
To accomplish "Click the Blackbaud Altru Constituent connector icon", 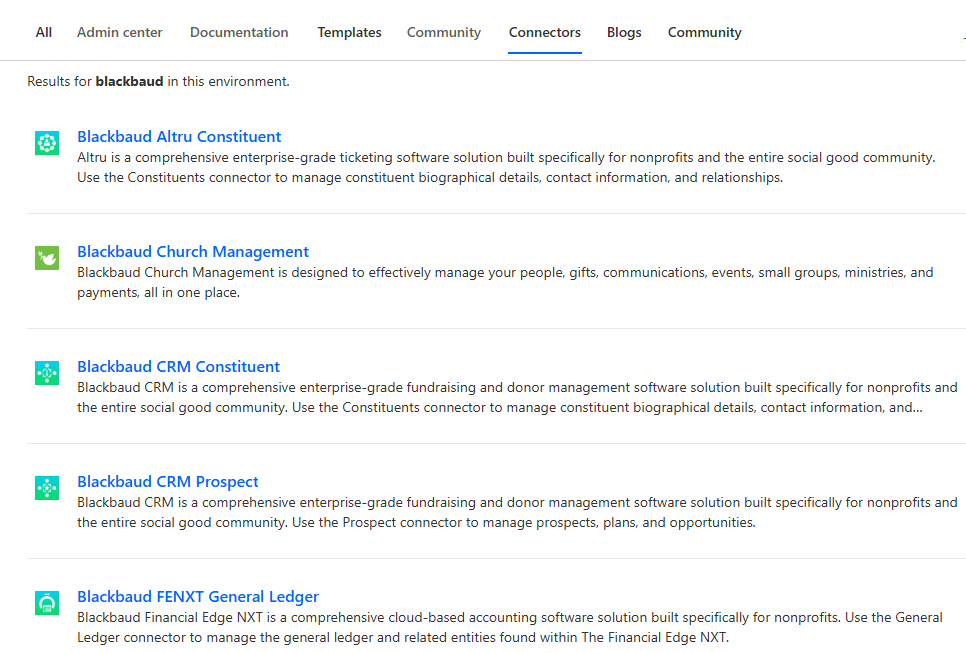I will coord(47,143).
